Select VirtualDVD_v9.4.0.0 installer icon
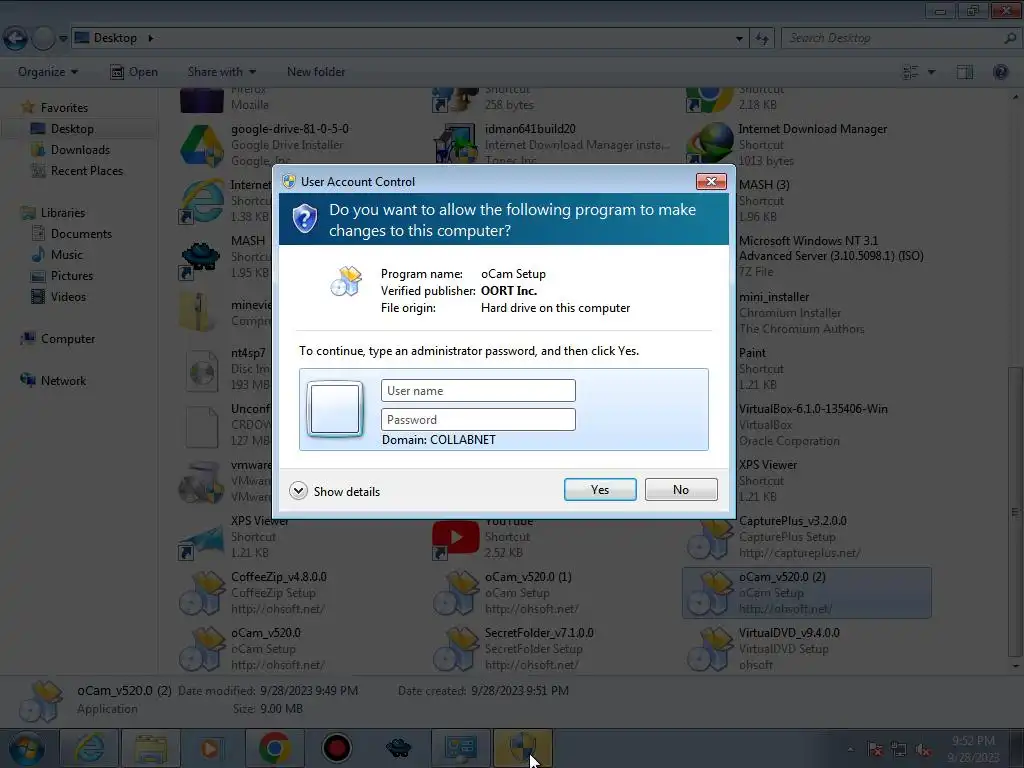 (710, 649)
